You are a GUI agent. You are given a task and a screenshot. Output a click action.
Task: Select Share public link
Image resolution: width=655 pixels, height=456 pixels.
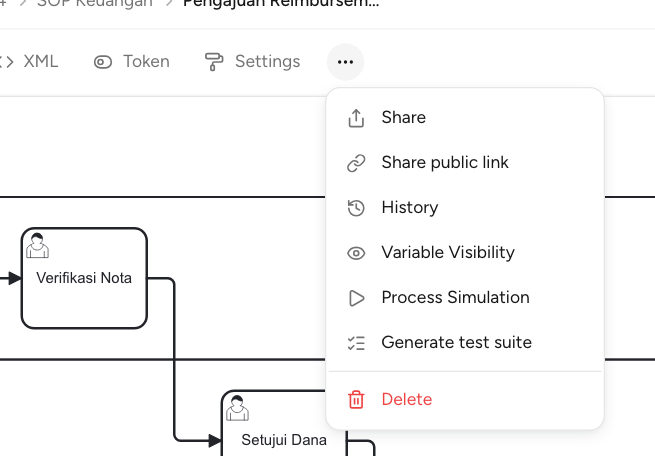click(x=465, y=162)
